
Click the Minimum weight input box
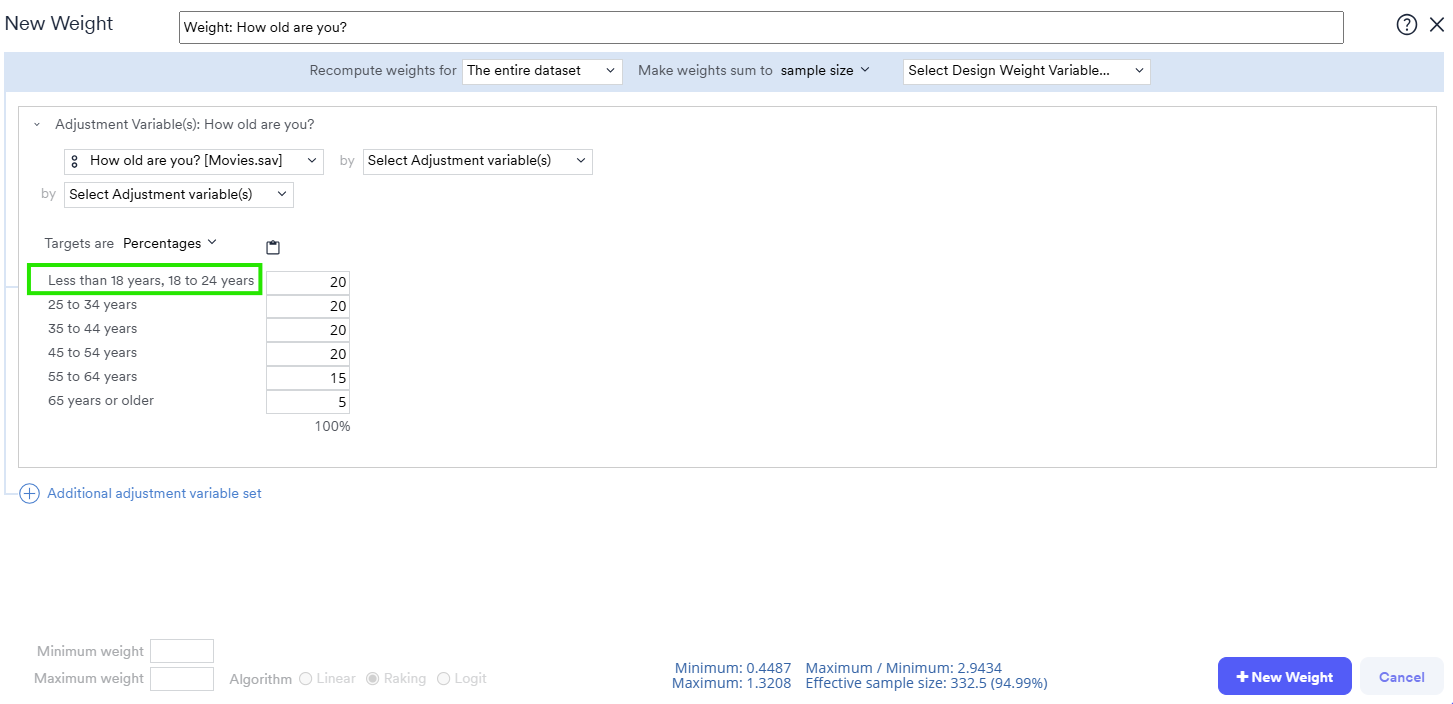coord(181,651)
